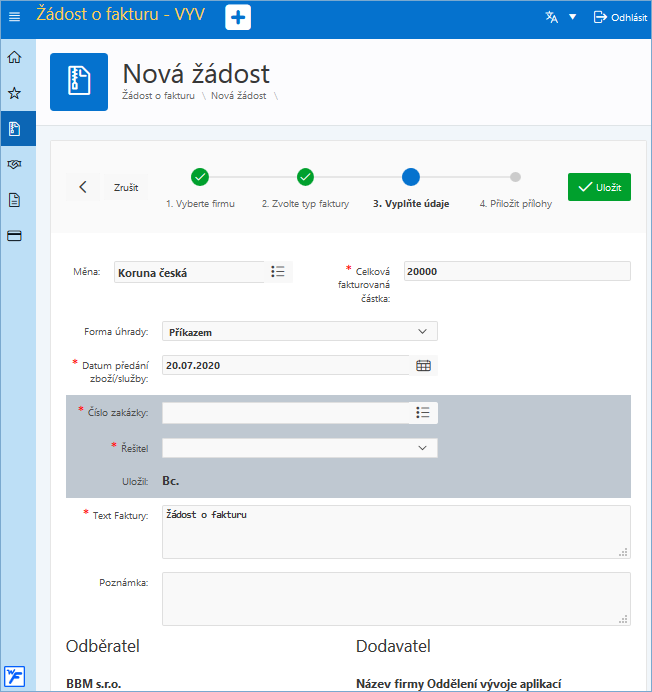652x692 pixels.
Task: Select wizard step 1 Vyberte firmu
Action: (200, 189)
